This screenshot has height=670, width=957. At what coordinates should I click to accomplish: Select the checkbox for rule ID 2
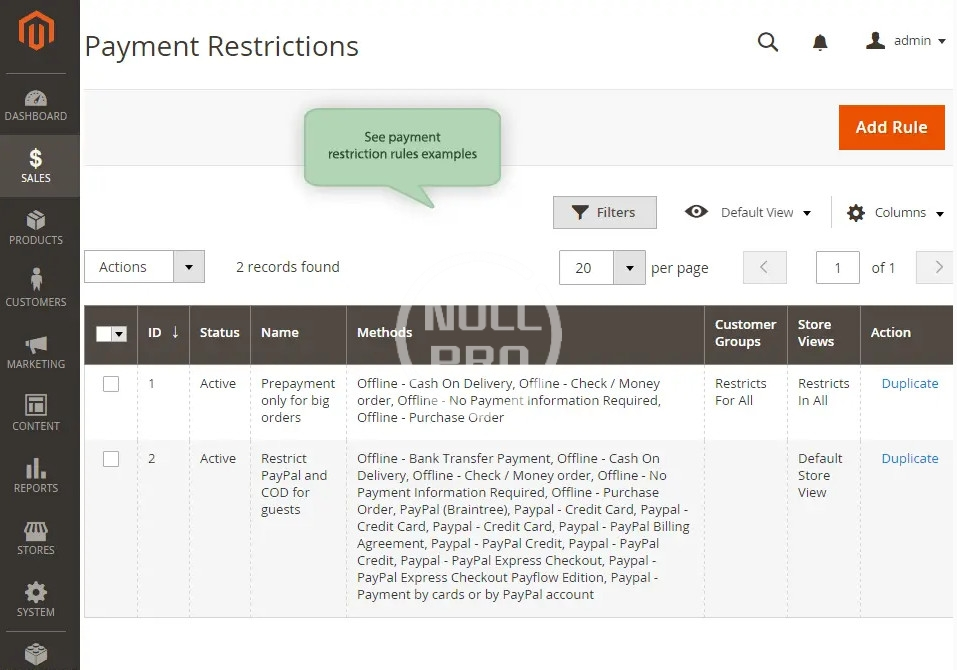pos(111,459)
